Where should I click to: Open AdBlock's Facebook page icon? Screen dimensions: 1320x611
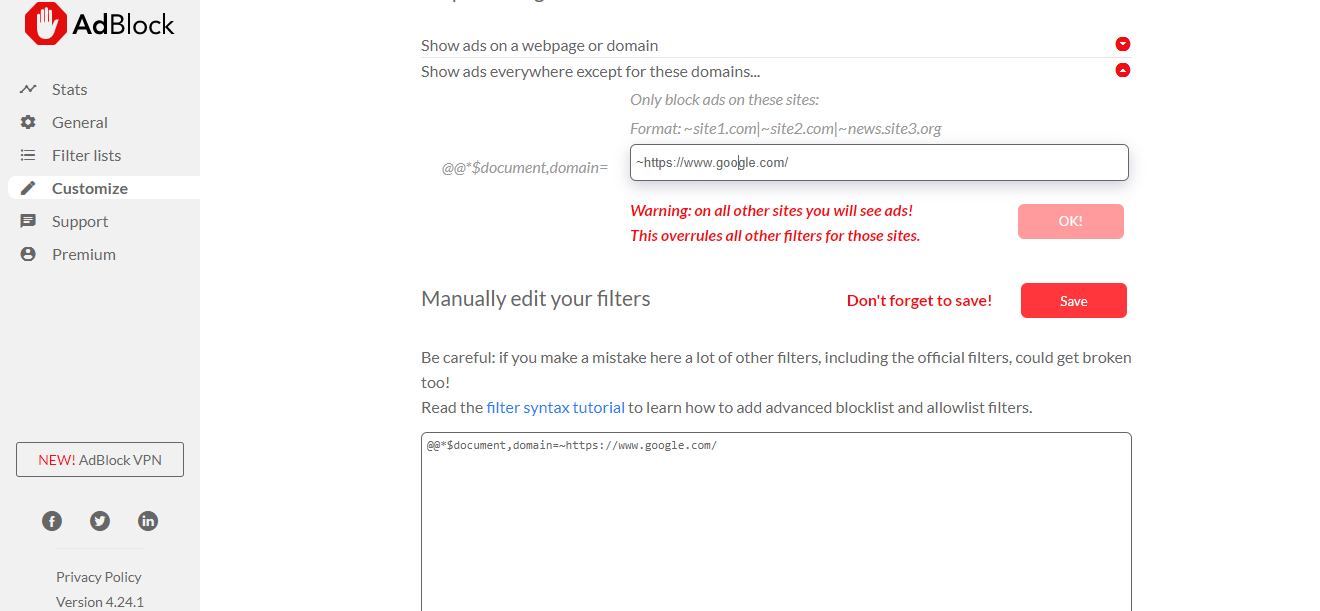click(52, 521)
